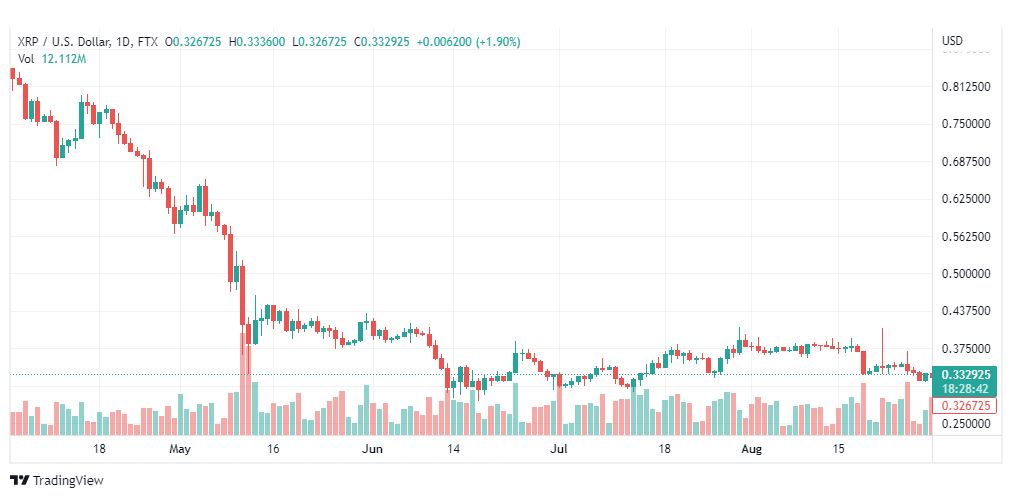Select the XRP / U.S. Dollar symbol title
1012x498 pixels.
(x=63, y=42)
